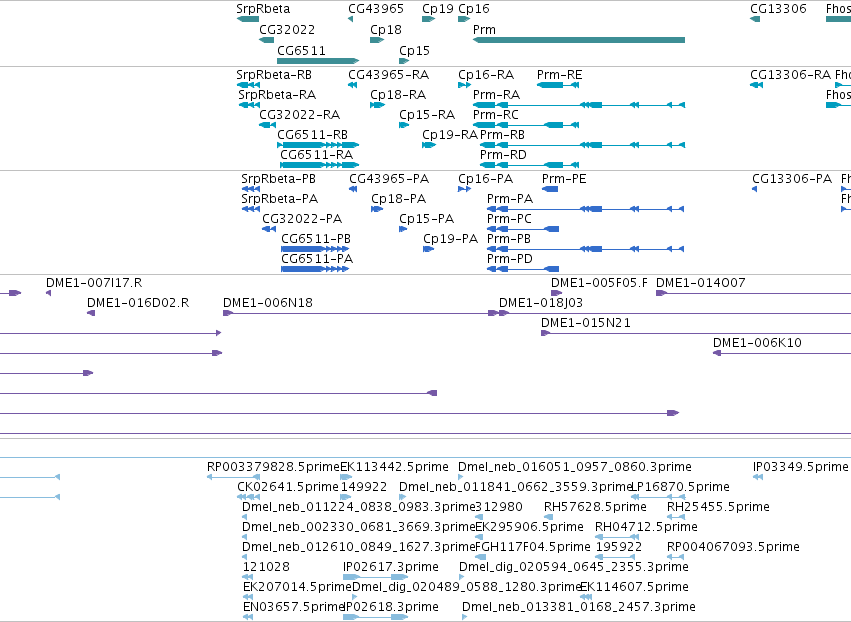Click EST IP02618.3prime
The height and width of the screenshot is (622, 851).
pos(391,607)
